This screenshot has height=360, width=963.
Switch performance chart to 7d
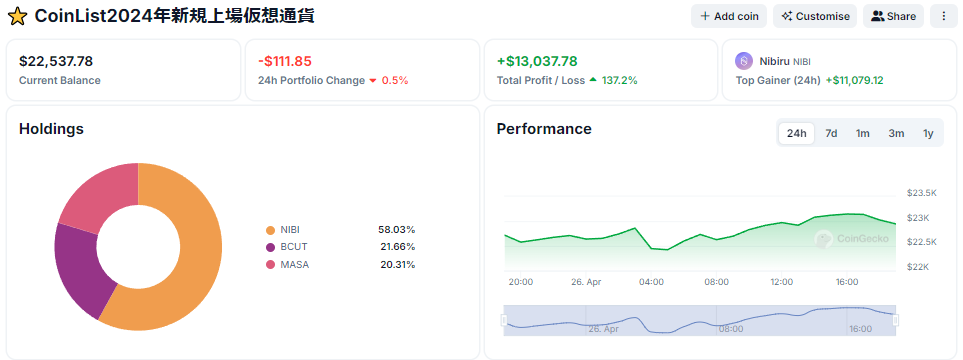(x=831, y=133)
